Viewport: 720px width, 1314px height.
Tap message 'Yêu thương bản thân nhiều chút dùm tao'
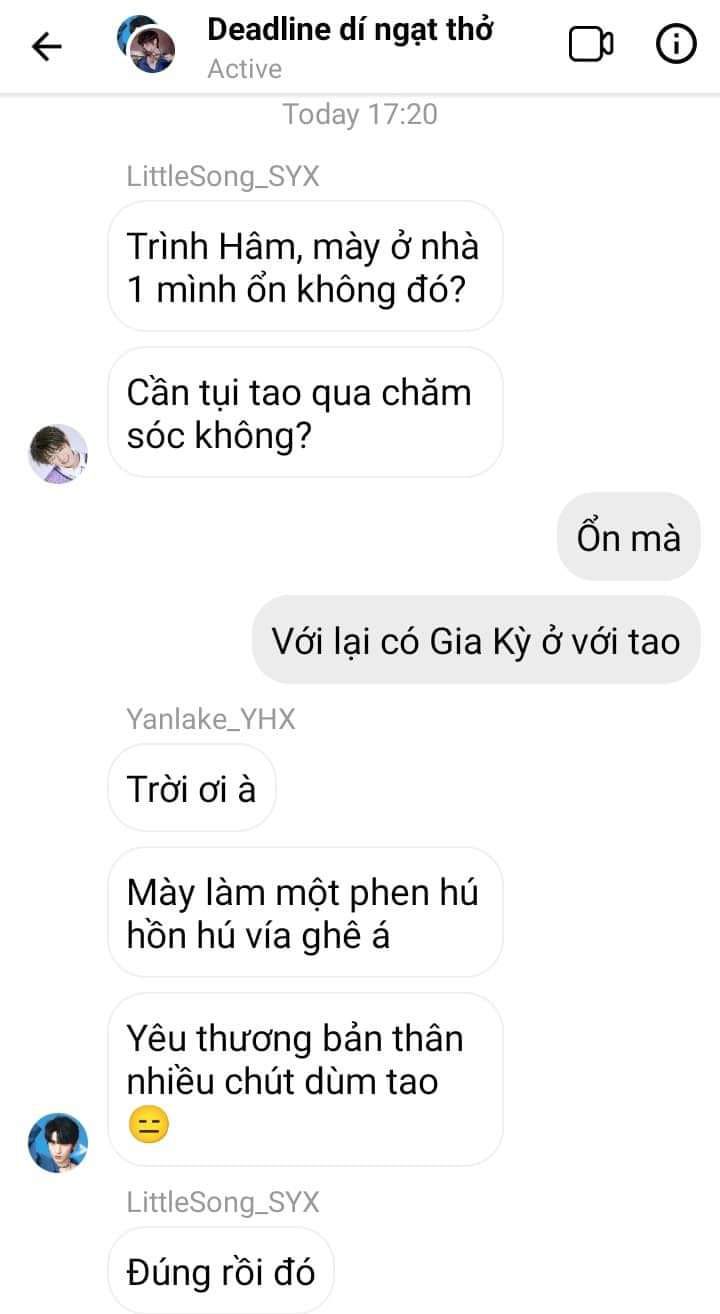(305, 1079)
